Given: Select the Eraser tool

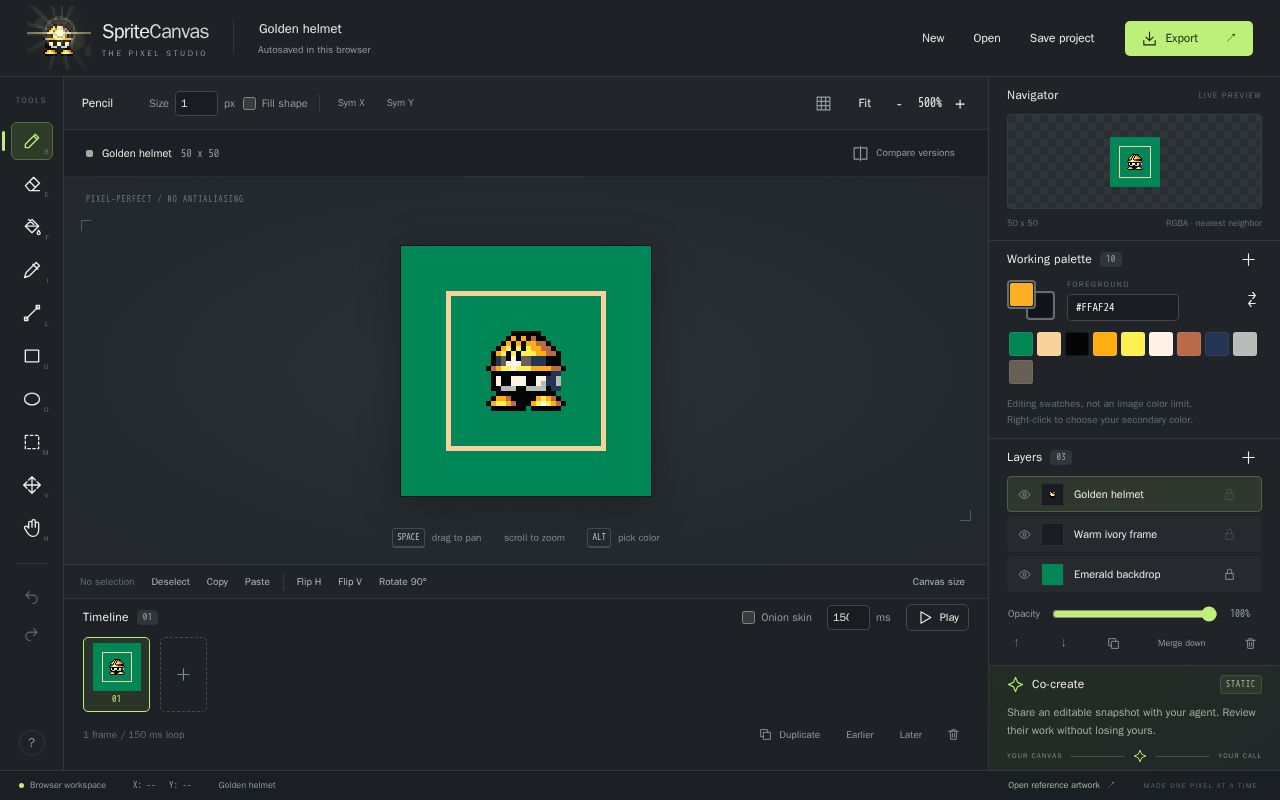Looking at the screenshot, I should tap(32, 184).
